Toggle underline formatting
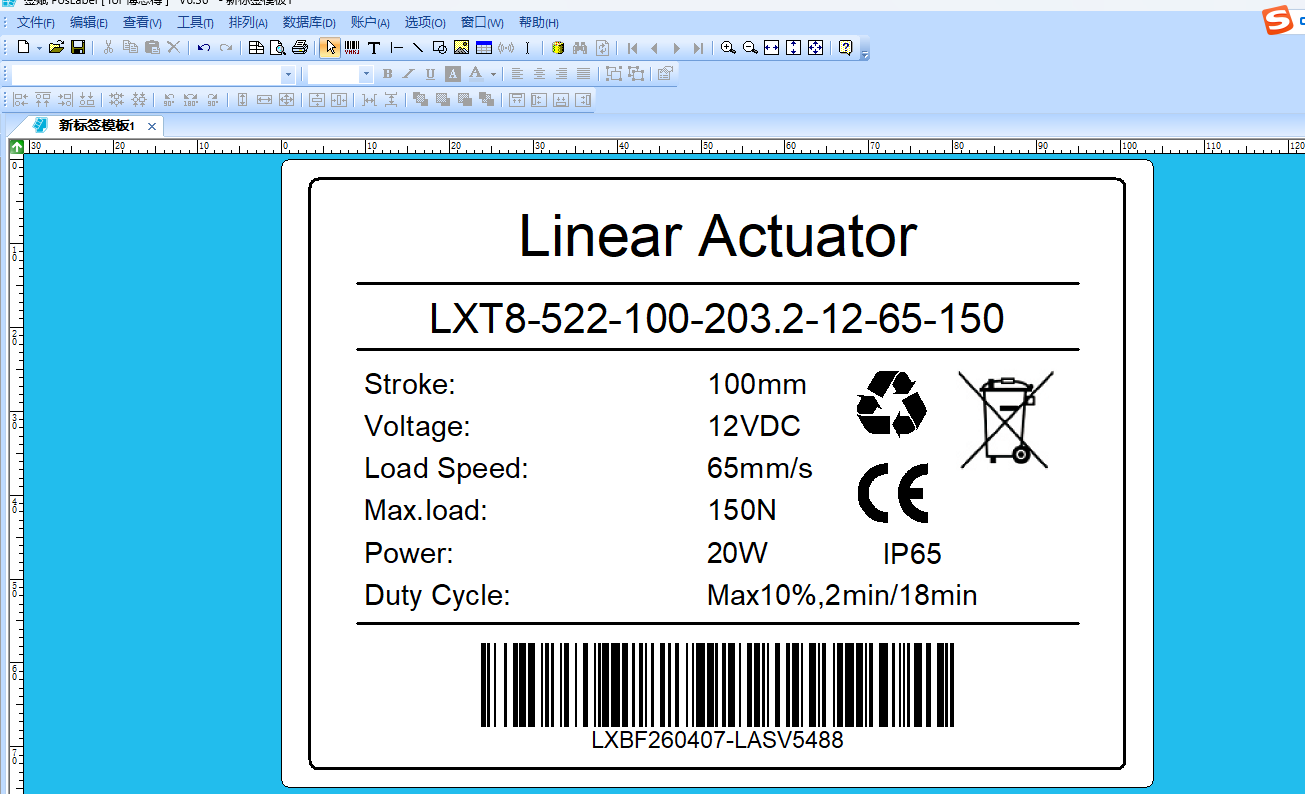Image resolution: width=1305 pixels, height=794 pixels. pos(430,74)
